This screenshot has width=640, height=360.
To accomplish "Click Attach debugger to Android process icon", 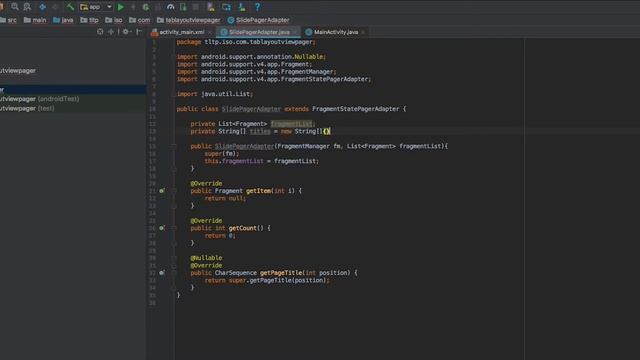I will 183,7.
